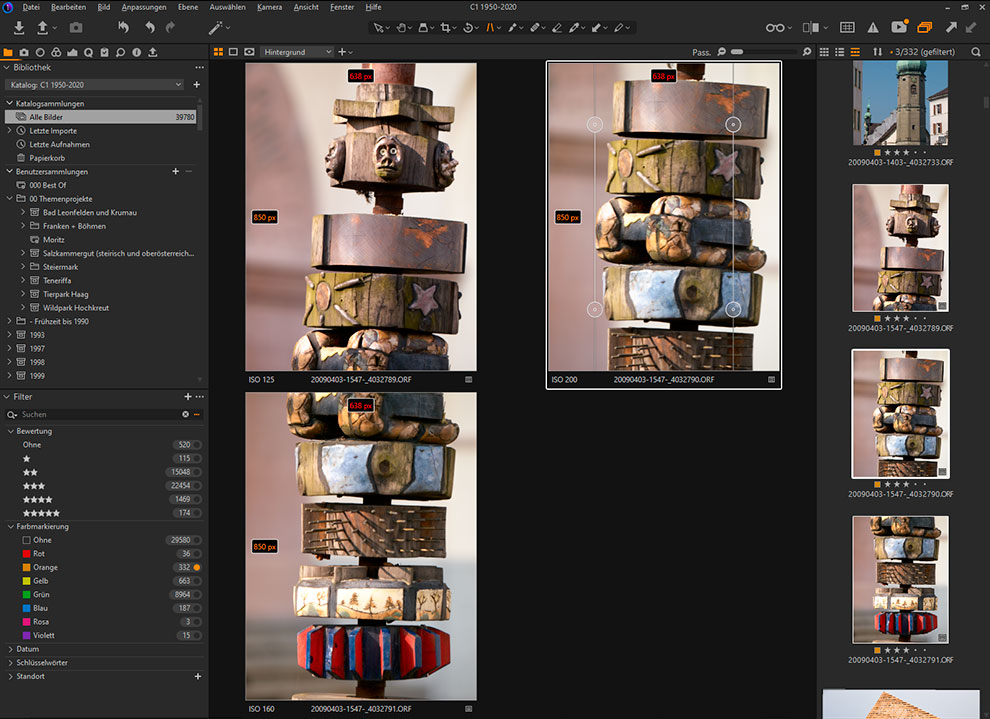Screen dimensions: 990x719
Task: Click the Reset all adjustments icon
Action: point(124,28)
